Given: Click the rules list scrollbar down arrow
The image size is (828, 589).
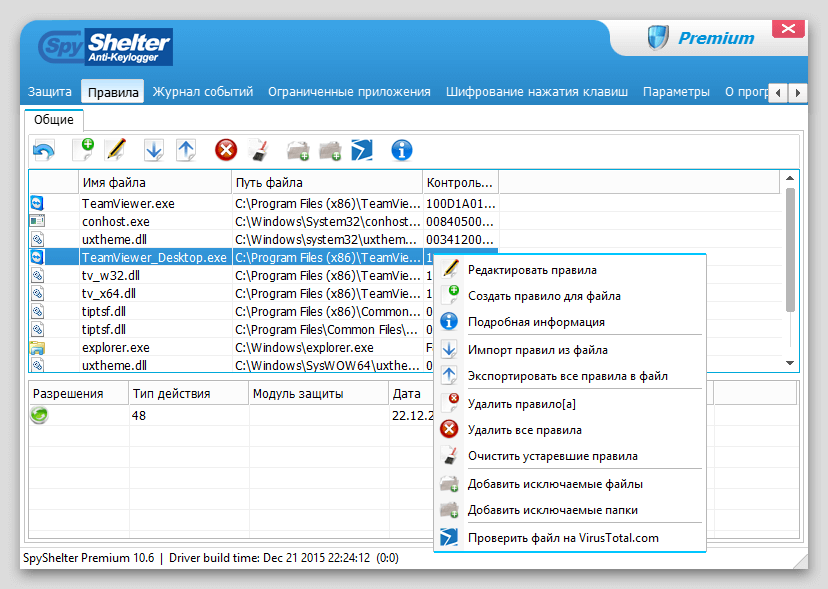Looking at the screenshot, I should click(x=790, y=363).
